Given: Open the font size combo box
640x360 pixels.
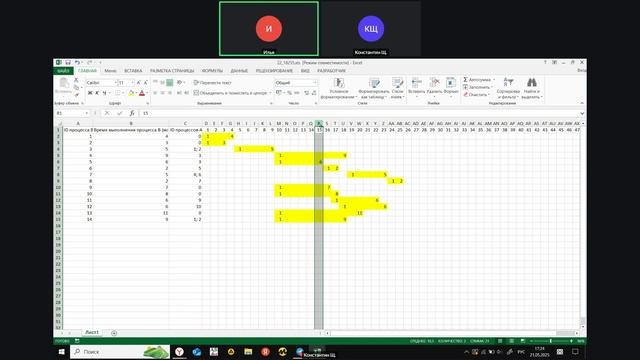Looking at the screenshot, I should pyautogui.click(x=126, y=82).
